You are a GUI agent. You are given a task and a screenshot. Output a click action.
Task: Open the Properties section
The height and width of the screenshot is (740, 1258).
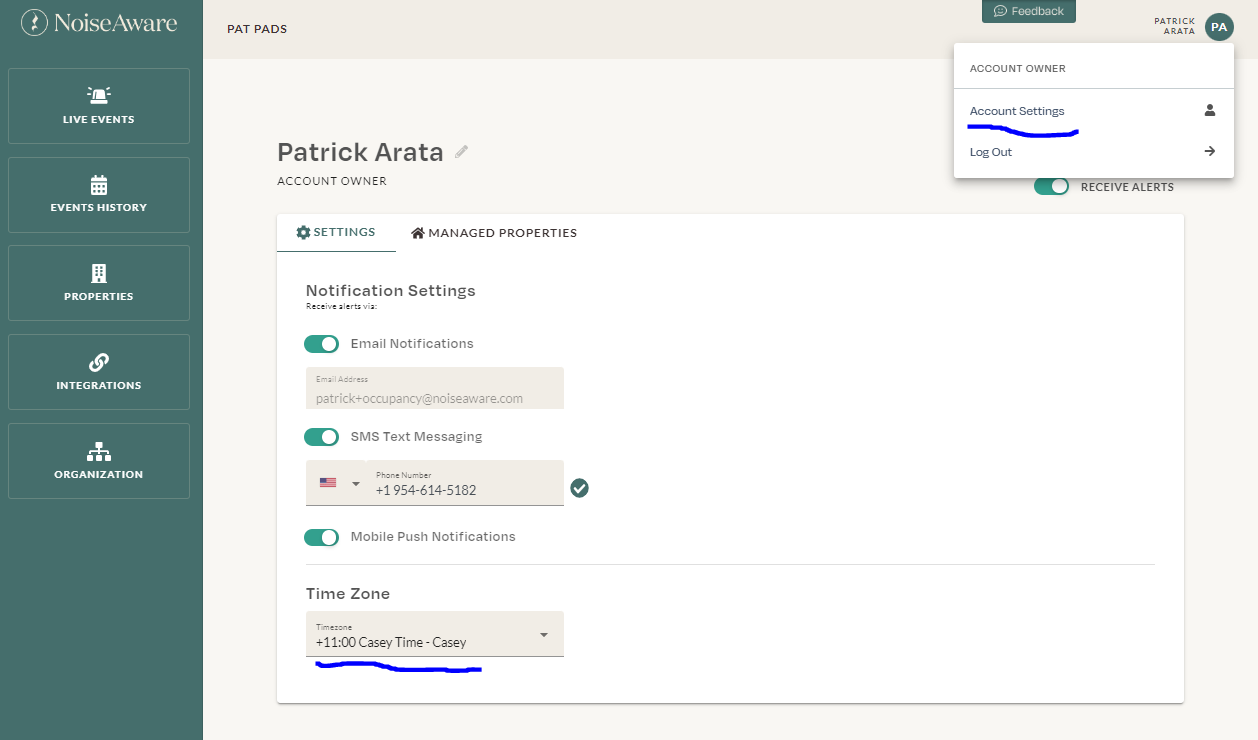click(x=99, y=283)
